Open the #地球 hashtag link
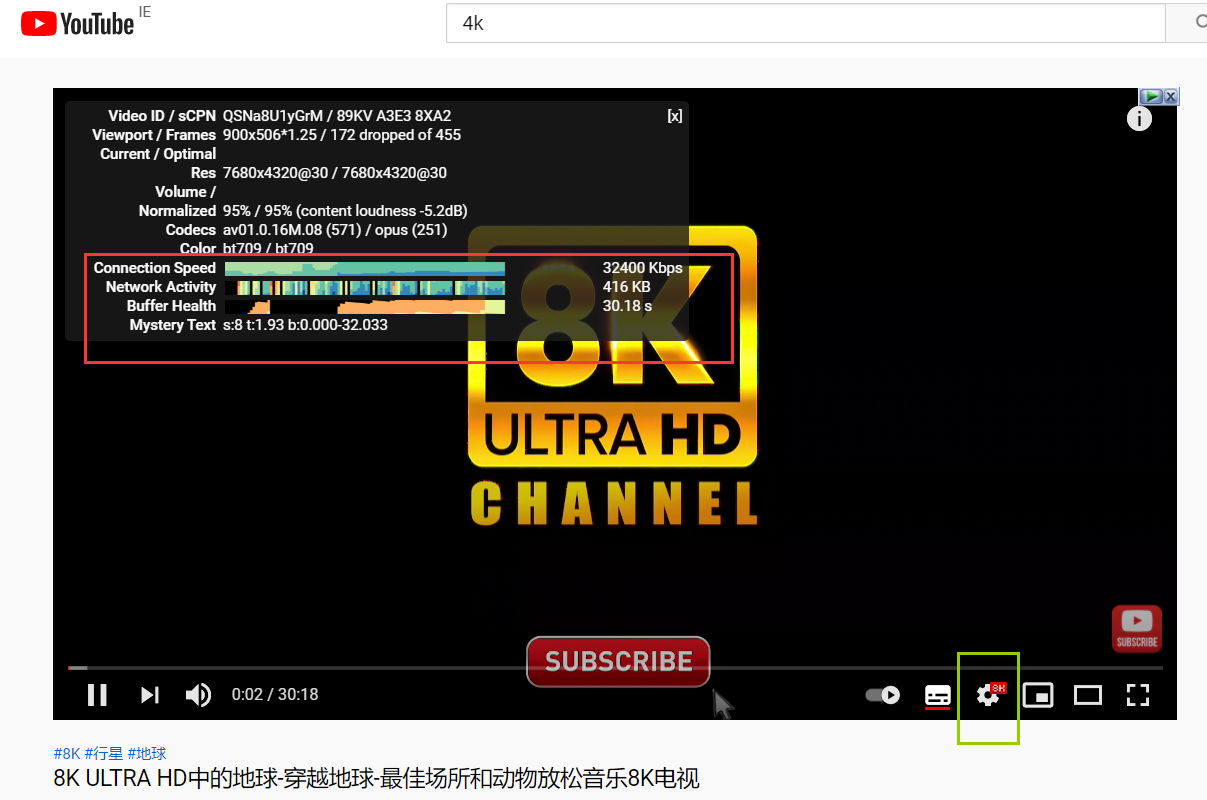This screenshot has width=1207, height=800. tap(147, 753)
